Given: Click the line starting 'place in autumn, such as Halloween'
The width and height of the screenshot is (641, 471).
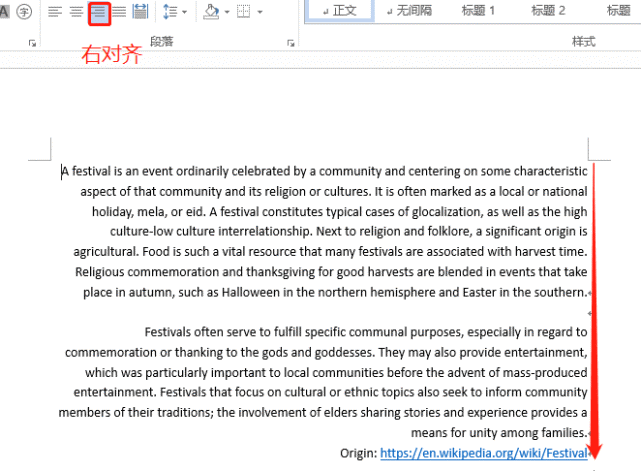Looking at the screenshot, I should pos(335,292).
